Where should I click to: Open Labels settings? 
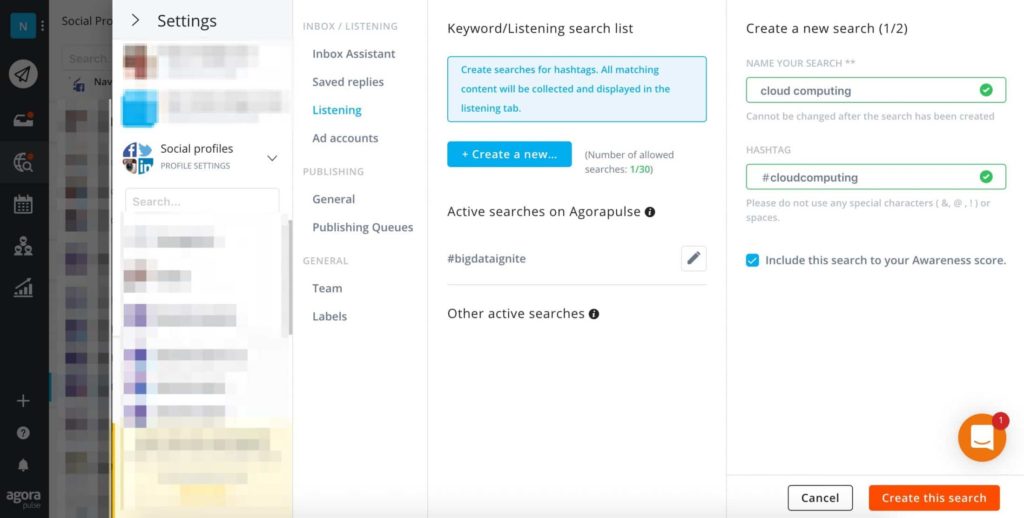click(x=329, y=316)
